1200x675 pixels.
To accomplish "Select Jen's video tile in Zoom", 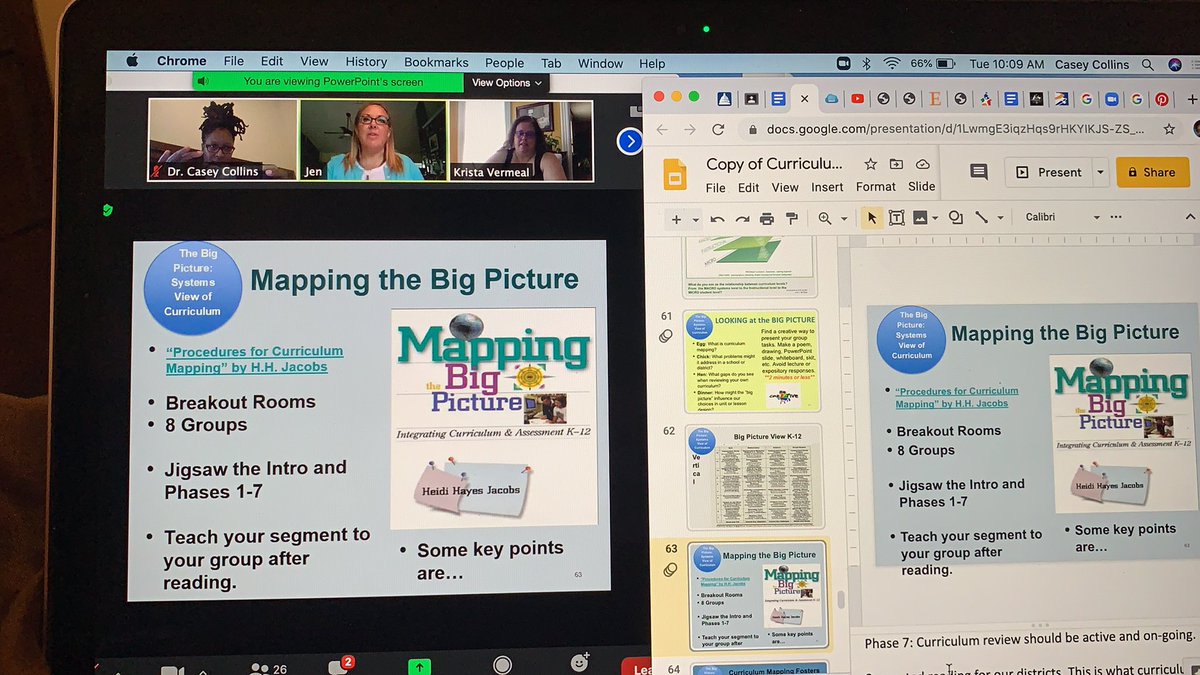I will (373, 141).
